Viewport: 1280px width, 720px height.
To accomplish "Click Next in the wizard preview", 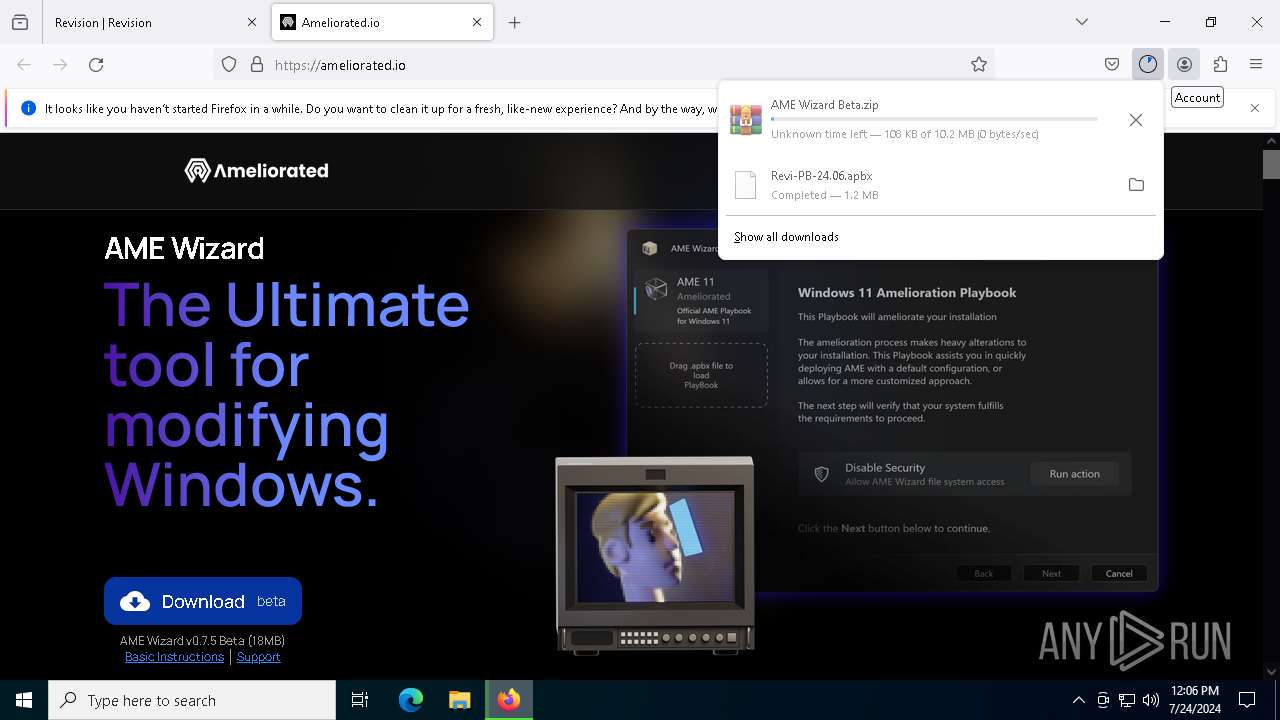I will coord(1051,573).
